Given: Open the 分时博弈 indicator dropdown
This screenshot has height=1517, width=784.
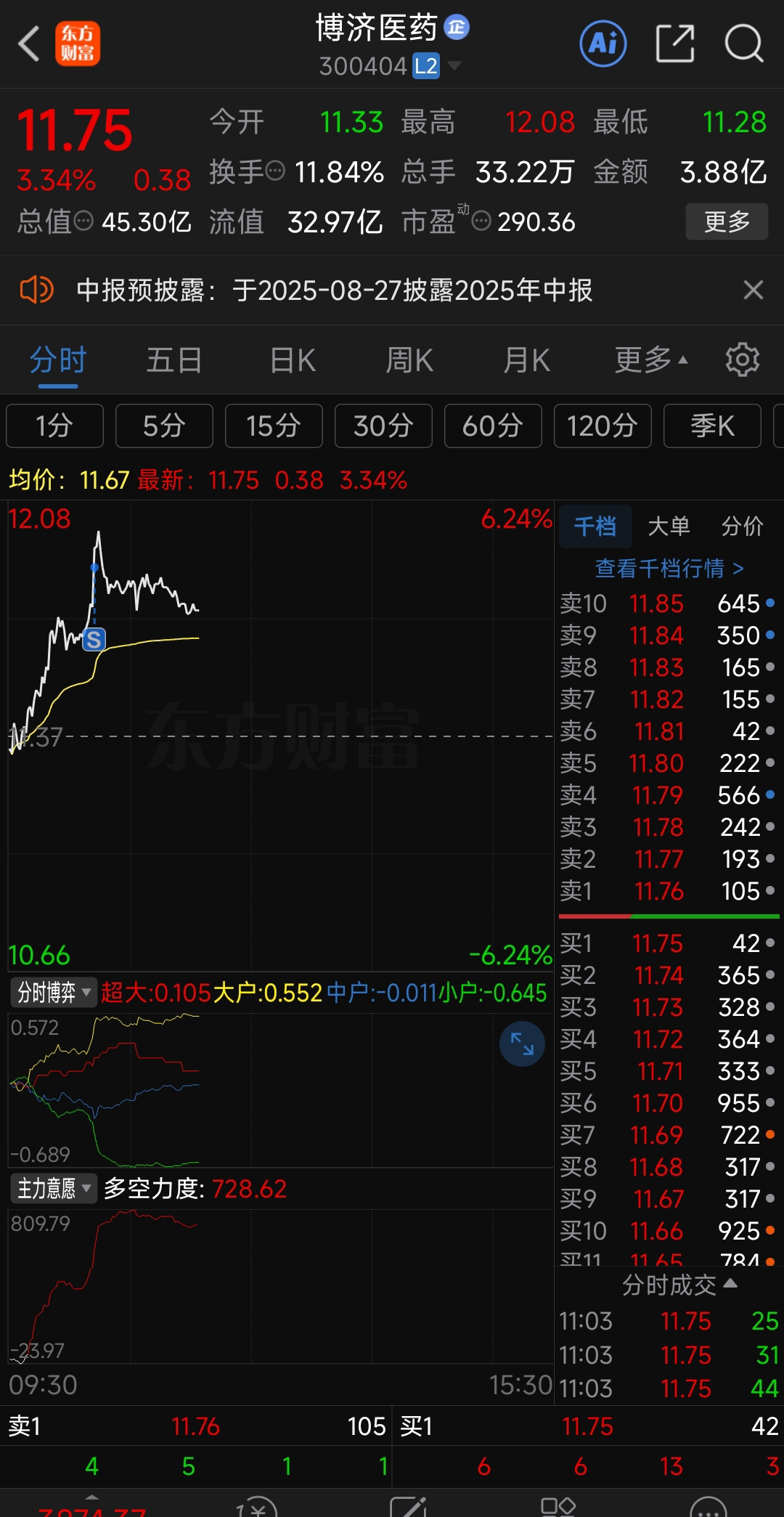Looking at the screenshot, I should pos(54,992).
